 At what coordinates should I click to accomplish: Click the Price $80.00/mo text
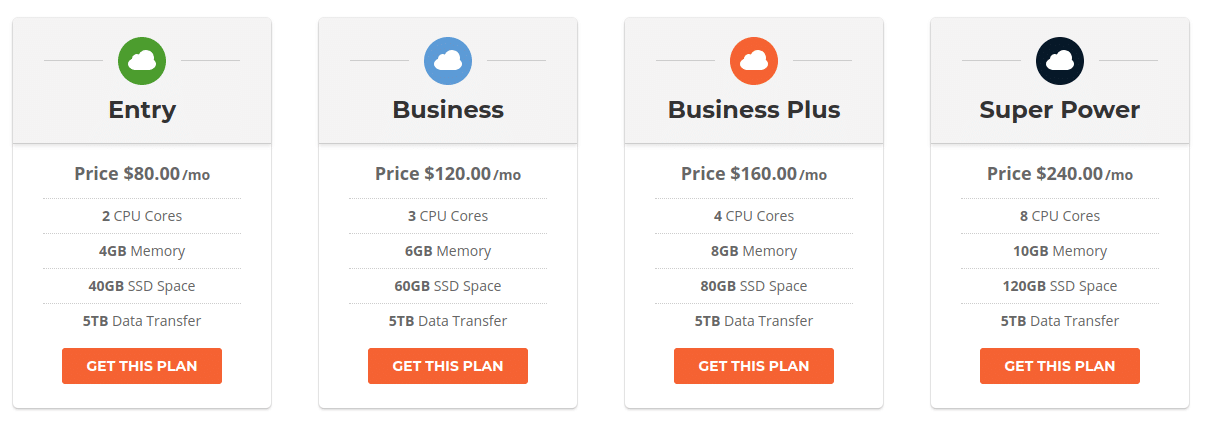coord(142,174)
